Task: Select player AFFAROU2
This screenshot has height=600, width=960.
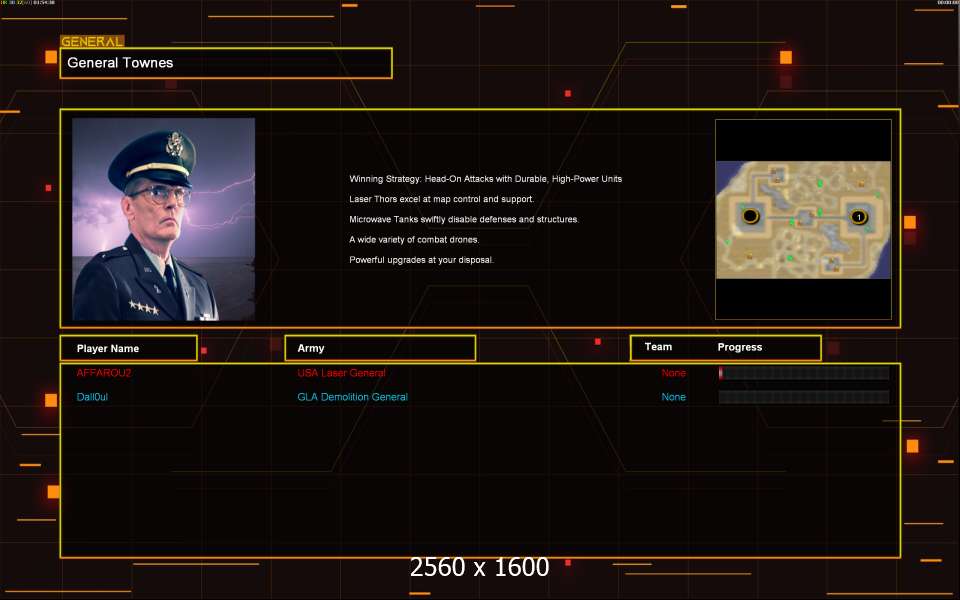Action: tap(103, 373)
